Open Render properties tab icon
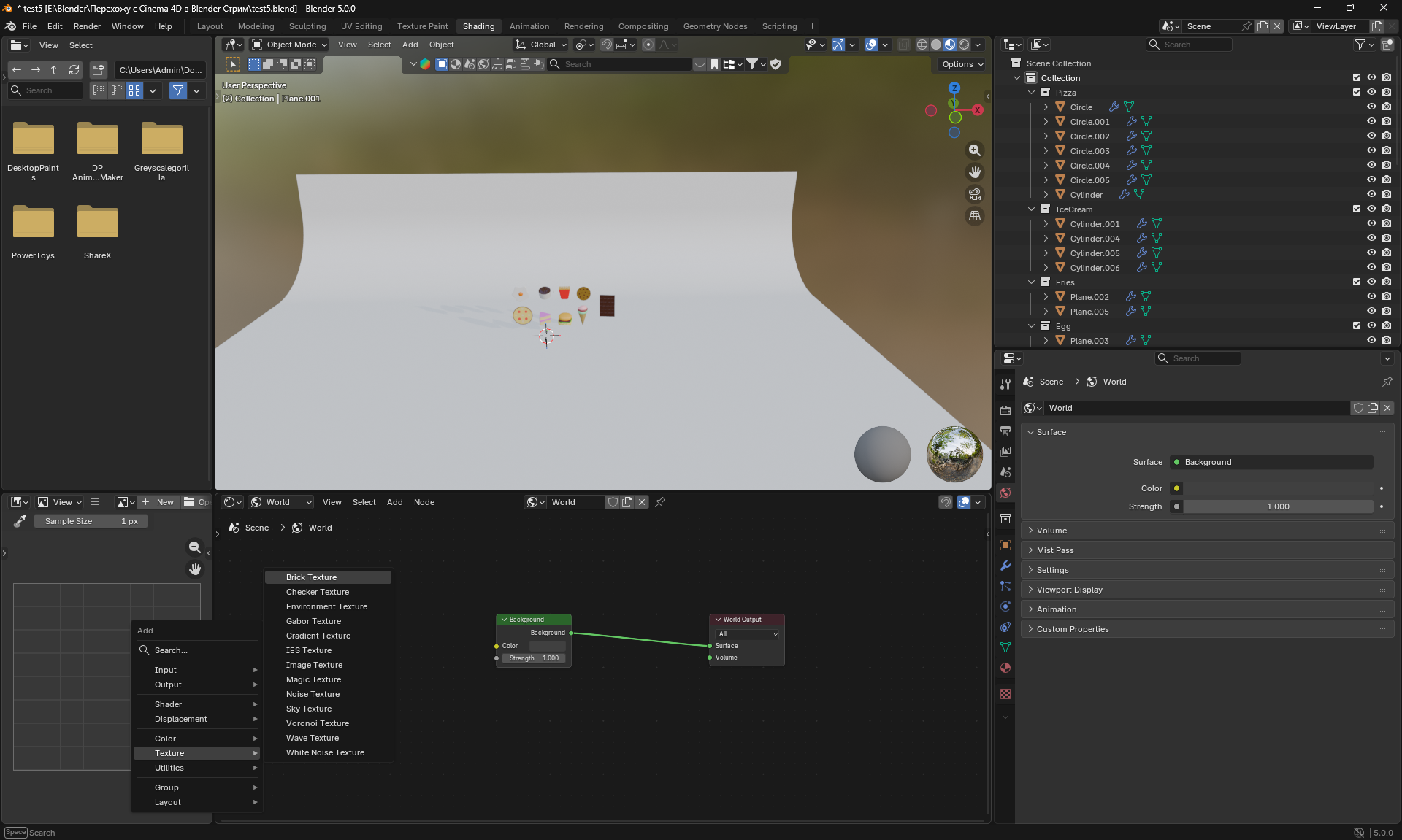The width and height of the screenshot is (1402, 840). click(x=1005, y=410)
